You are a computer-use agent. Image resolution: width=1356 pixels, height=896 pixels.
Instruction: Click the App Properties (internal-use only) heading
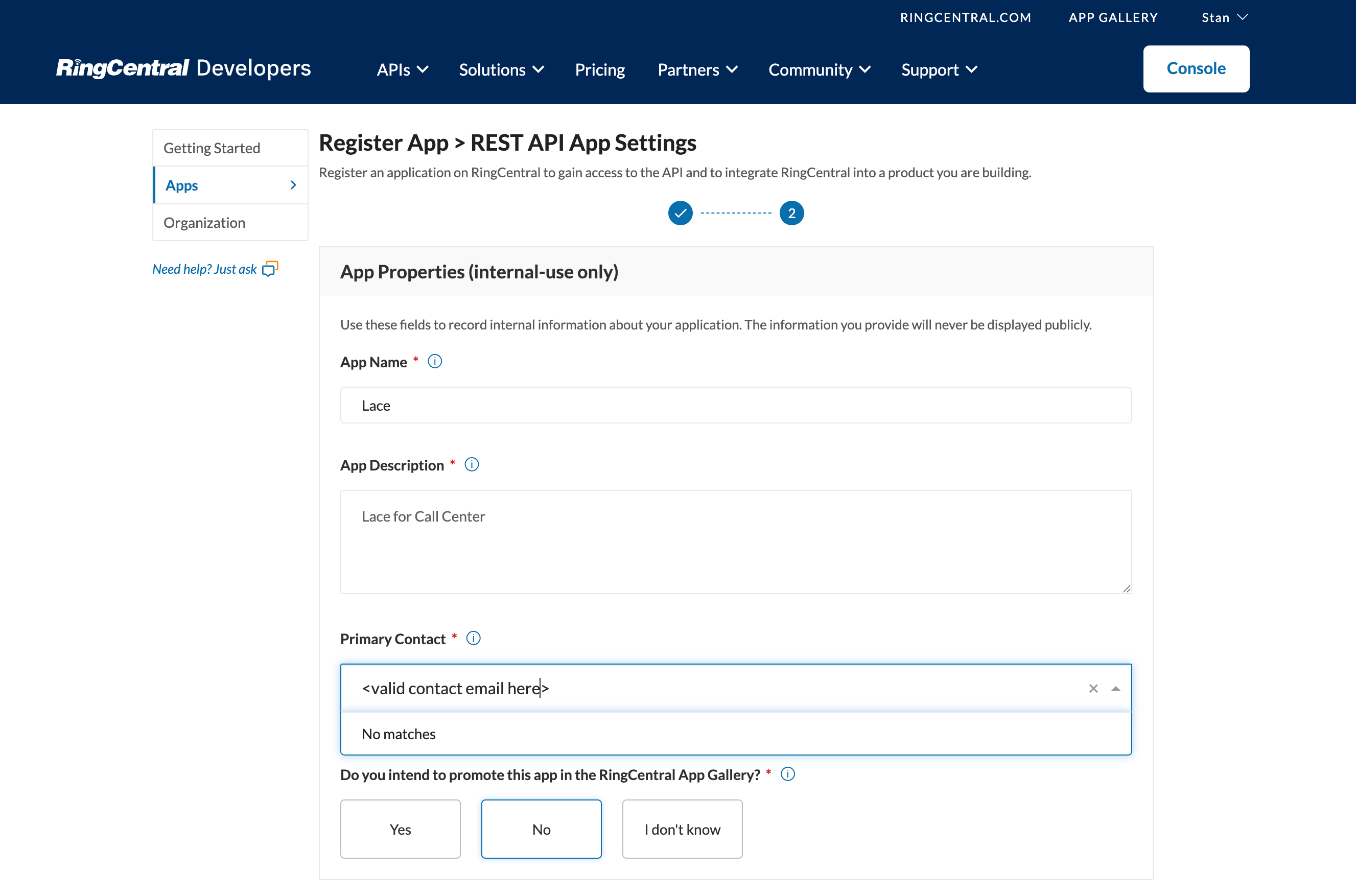point(479,271)
